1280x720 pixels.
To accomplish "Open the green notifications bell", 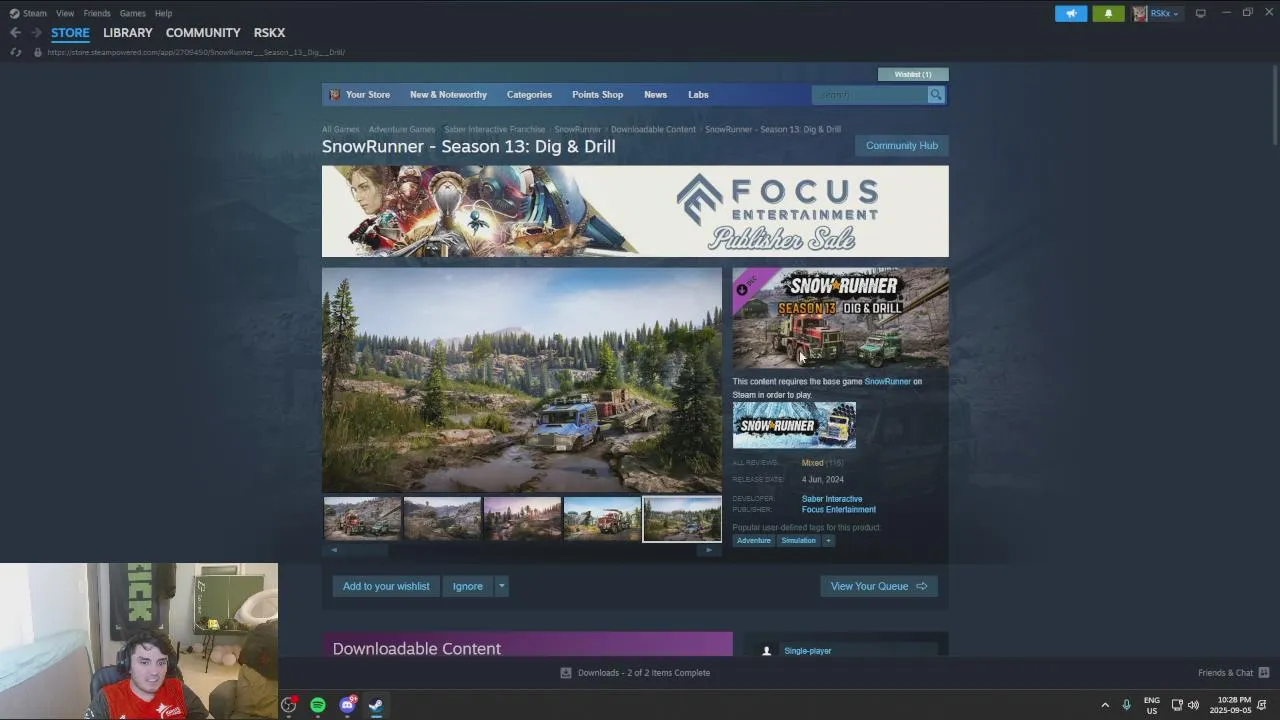I will (x=1108, y=13).
